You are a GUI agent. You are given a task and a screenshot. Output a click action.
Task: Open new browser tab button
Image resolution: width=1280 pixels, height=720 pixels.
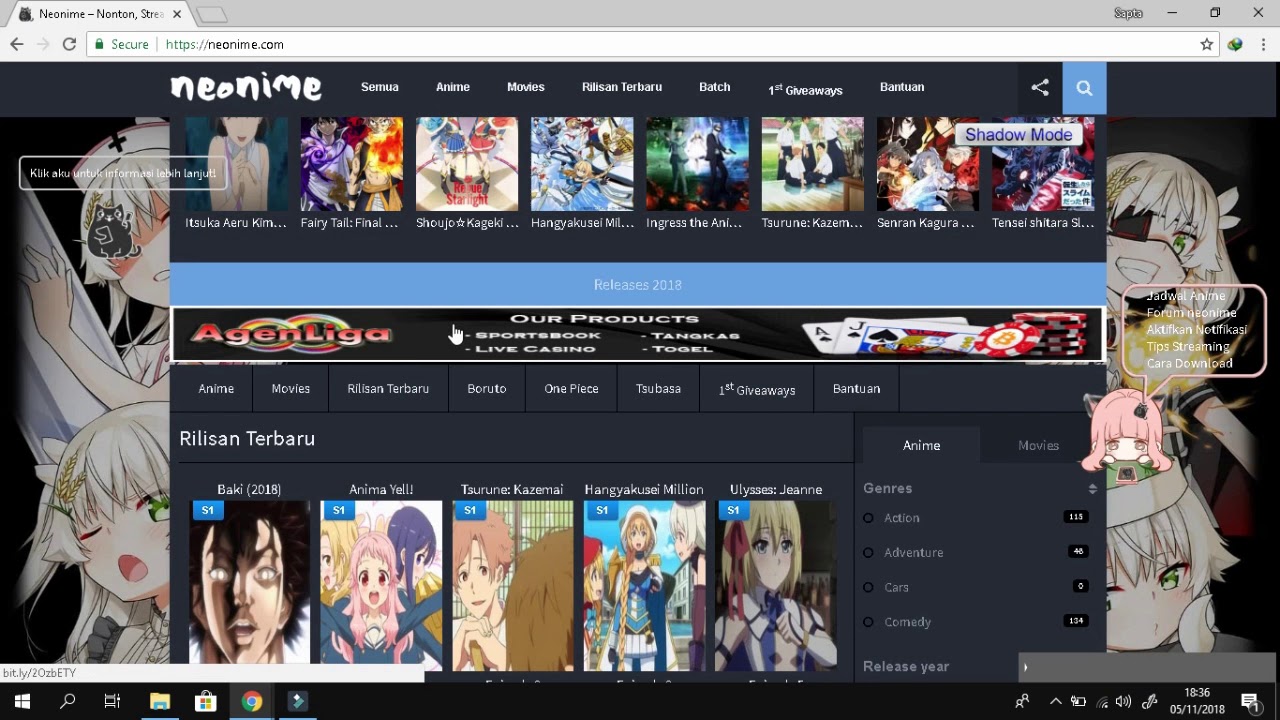(212, 14)
